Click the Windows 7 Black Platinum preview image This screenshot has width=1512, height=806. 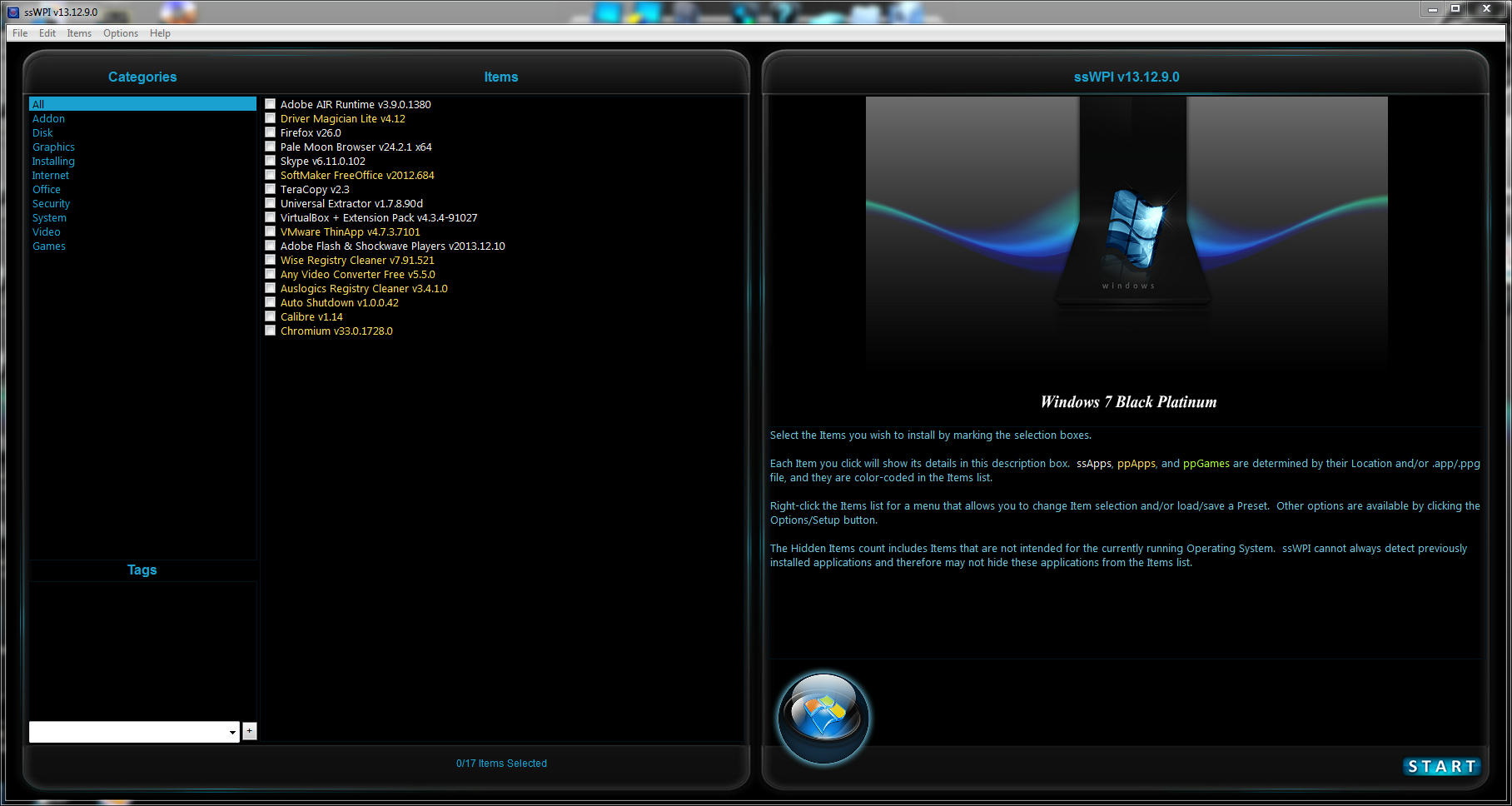[1127, 233]
